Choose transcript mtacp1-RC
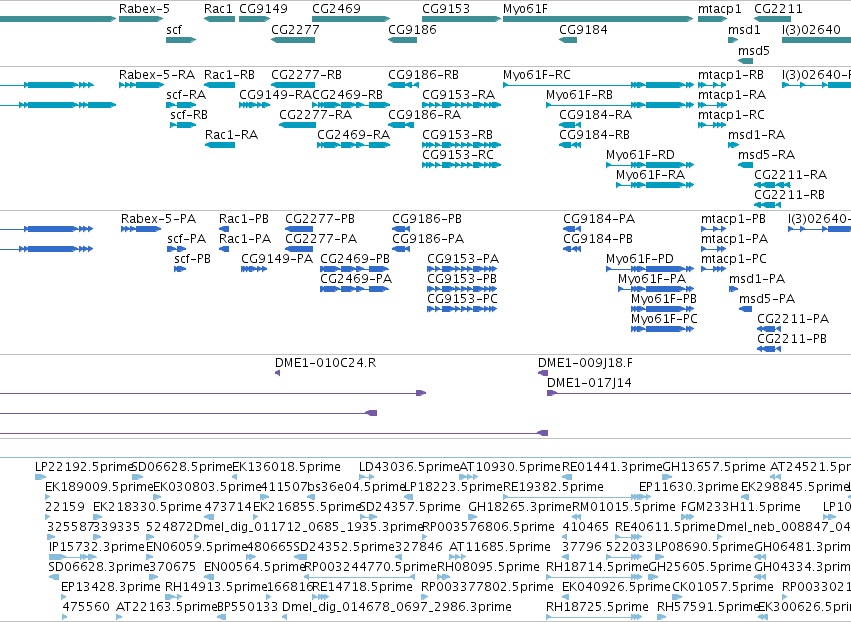Screen dimensions: 851x622 pyautogui.click(x=712, y=125)
